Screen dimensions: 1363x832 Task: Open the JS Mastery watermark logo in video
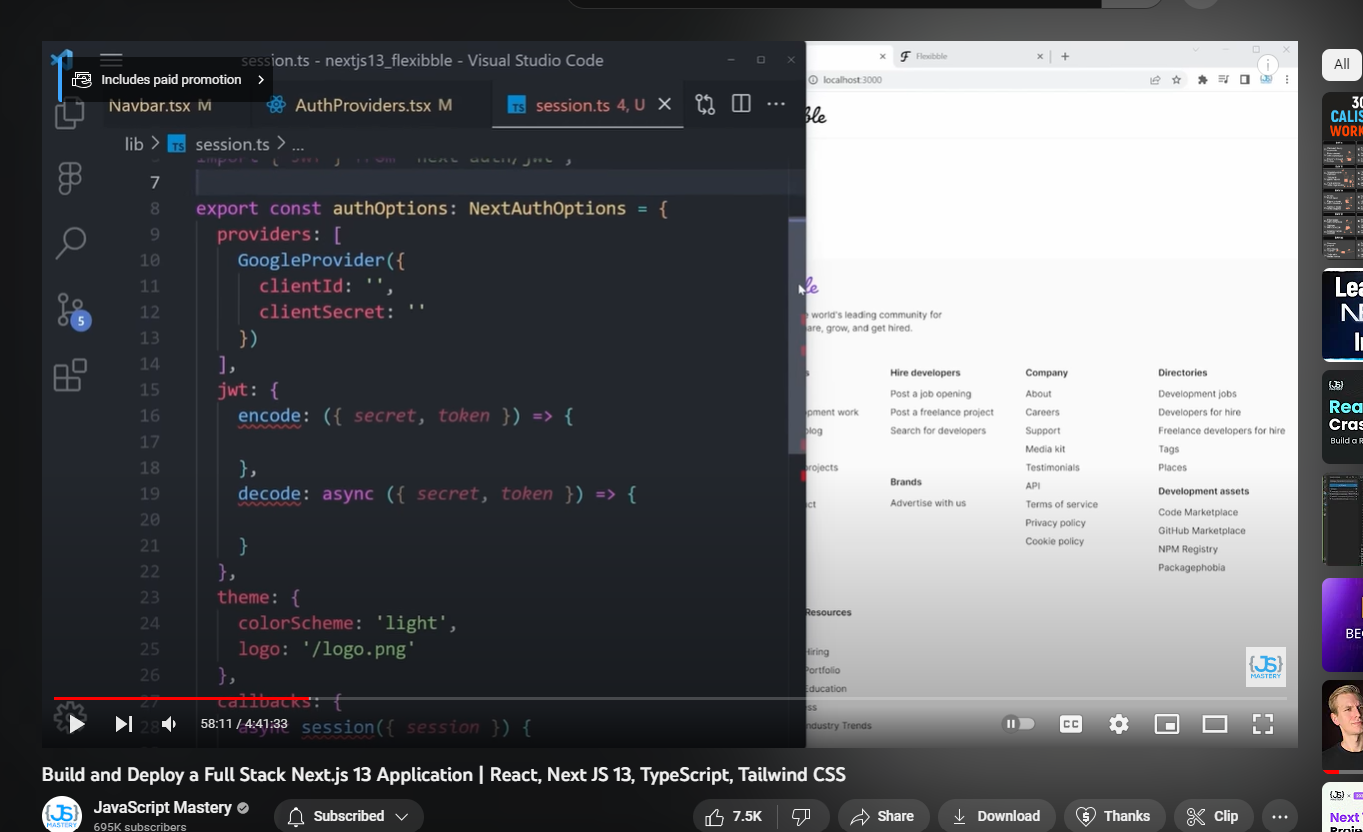1265,667
